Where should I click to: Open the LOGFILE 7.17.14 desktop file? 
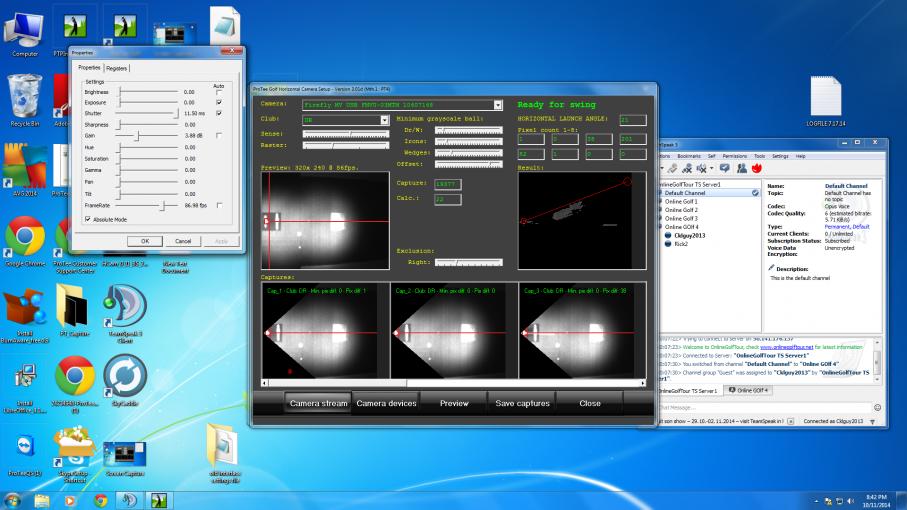pyautogui.click(x=825, y=102)
